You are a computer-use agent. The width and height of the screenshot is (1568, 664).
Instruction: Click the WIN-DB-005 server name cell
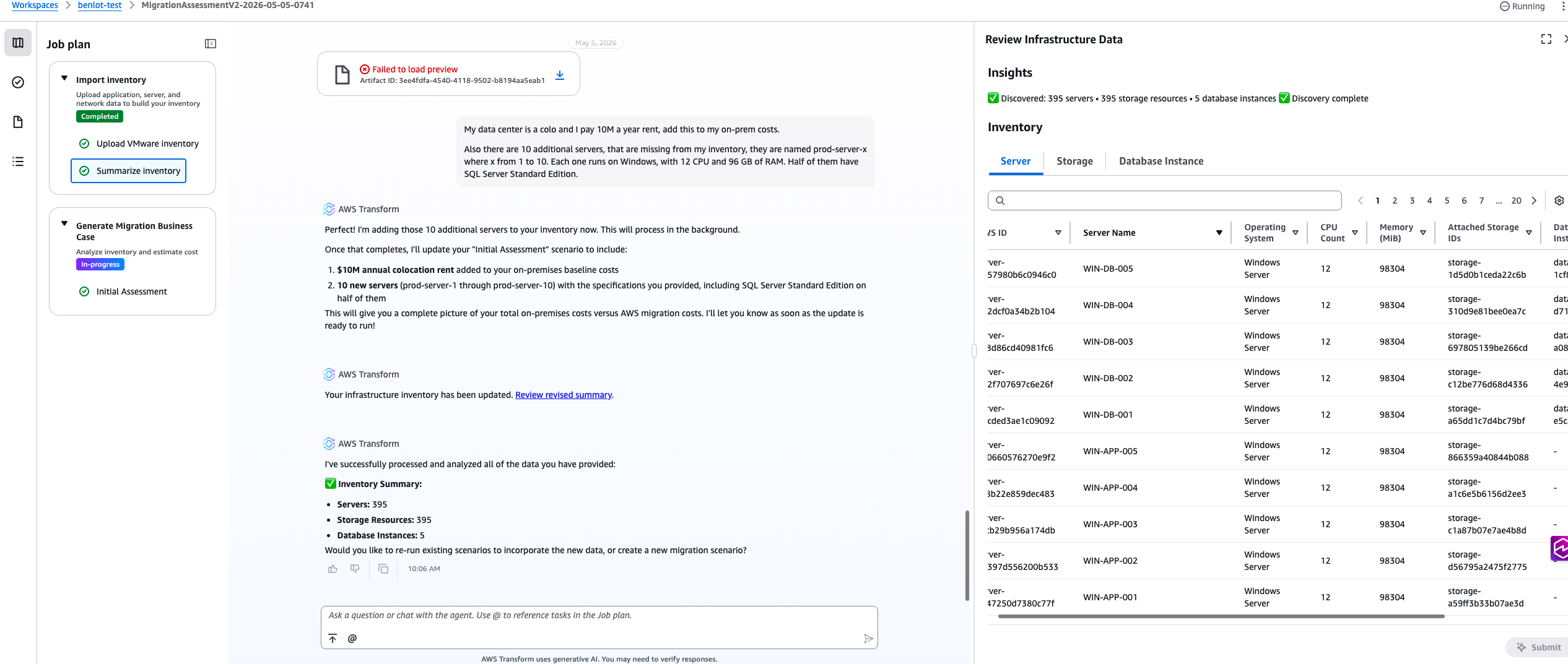pos(1108,269)
